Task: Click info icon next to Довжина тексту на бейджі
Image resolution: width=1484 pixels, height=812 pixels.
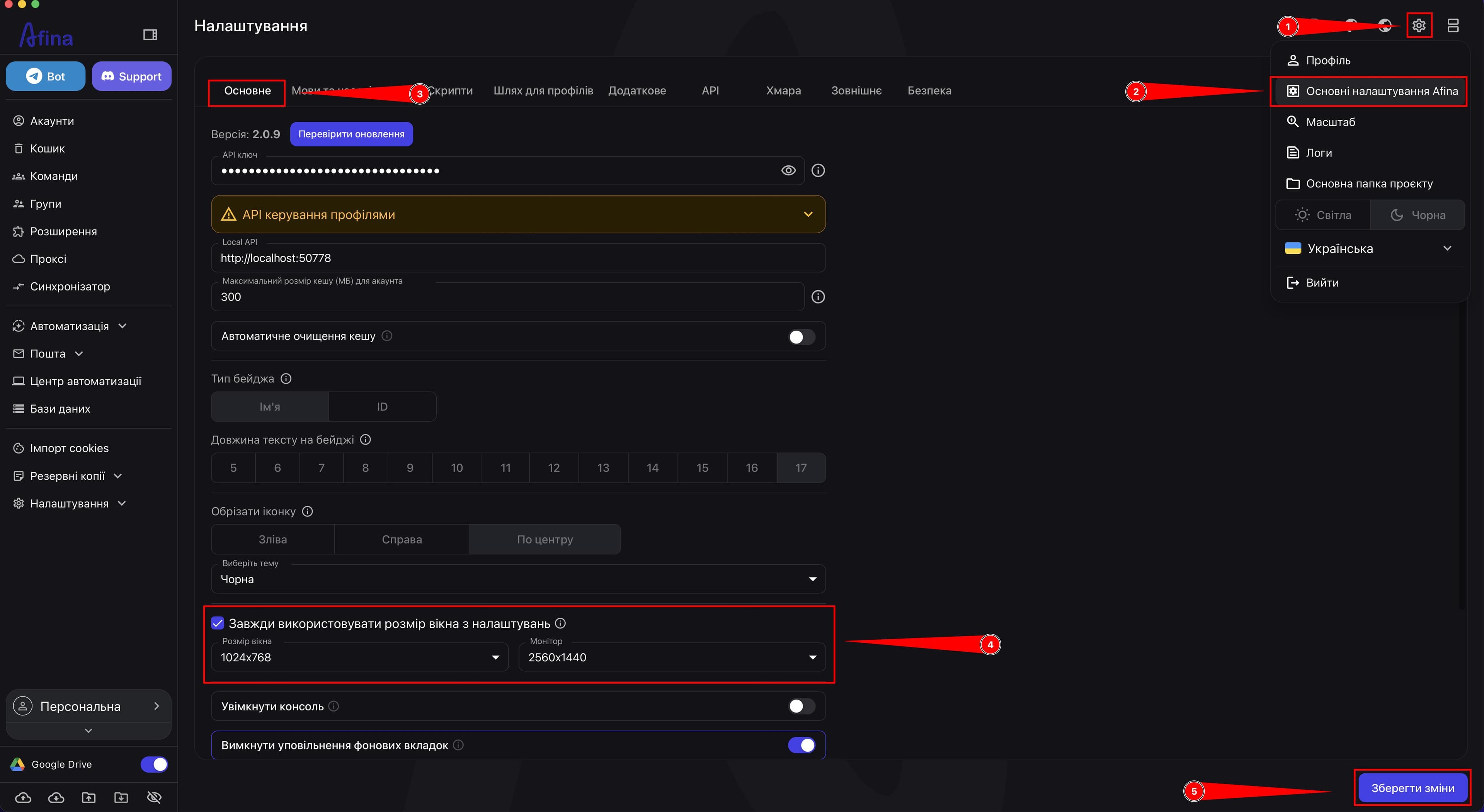Action: click(x=365, y=439)
